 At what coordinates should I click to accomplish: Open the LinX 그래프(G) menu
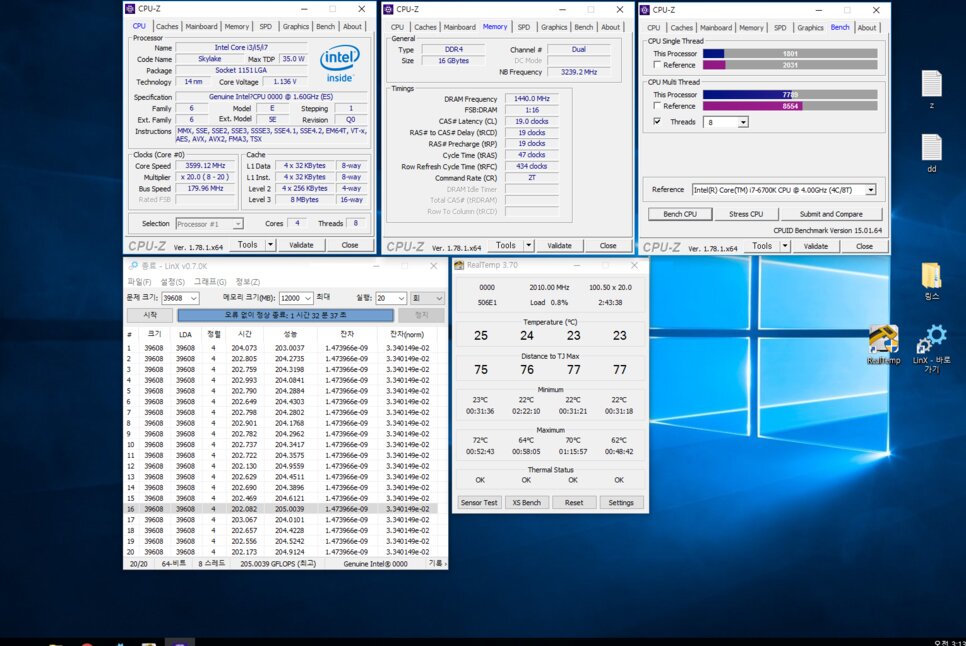(x=210, y=281)
